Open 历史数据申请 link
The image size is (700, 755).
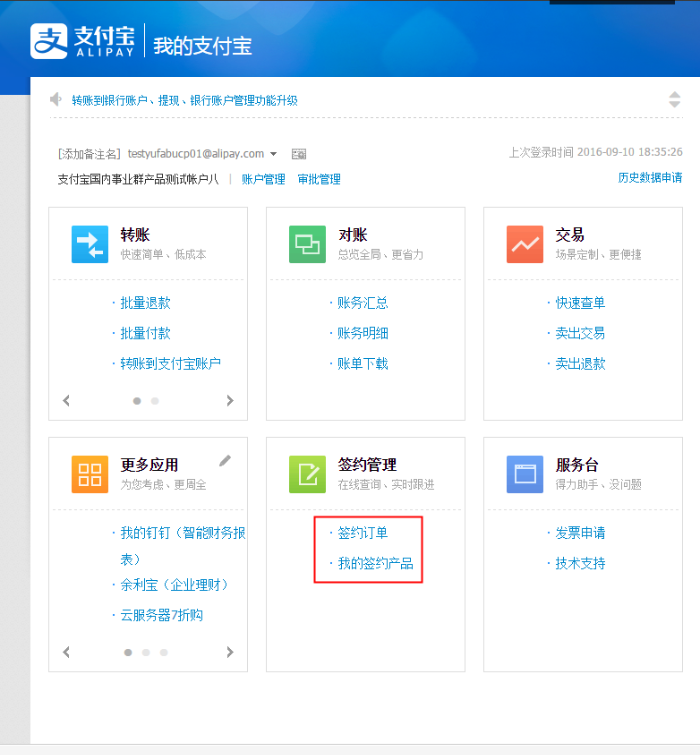point(650,178)
